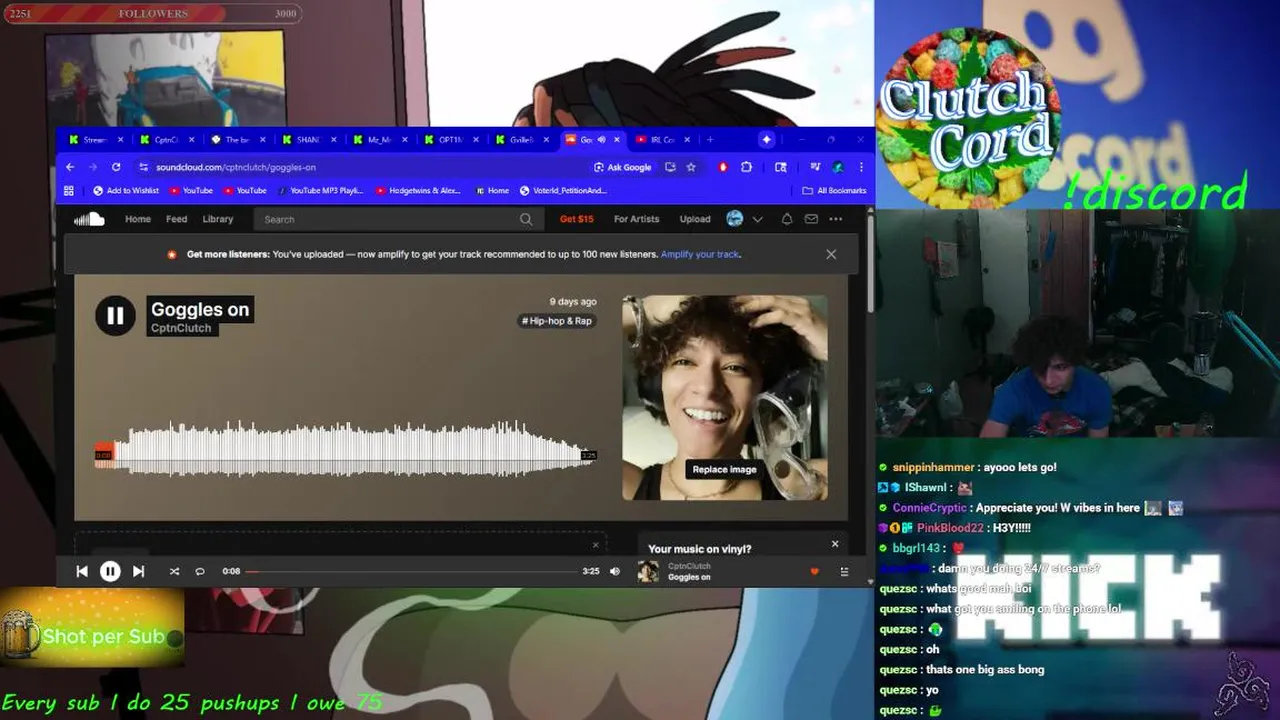The width and height of the screenshot is (1280, 720).
Task: Click the Get $15 offer link
Action: [x=576, y=219]
